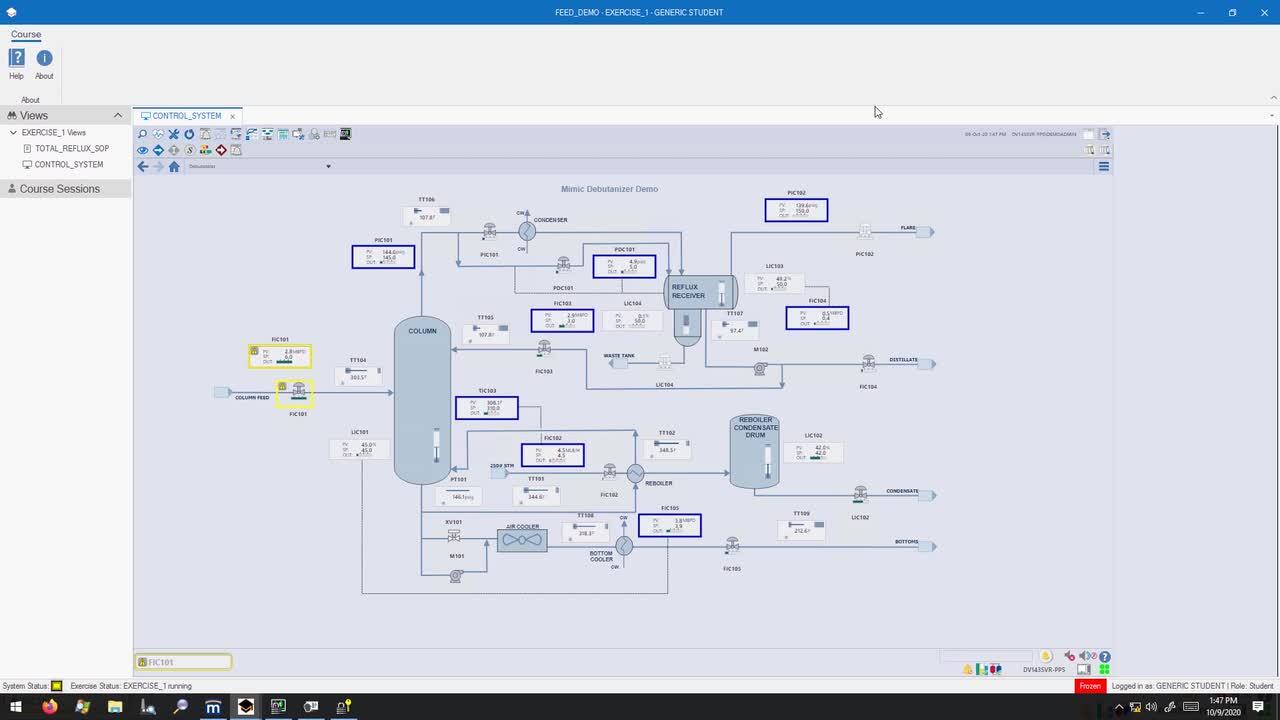The height and width of the screenshot is (720, 1280).
Task: Click the gray diamond toolbar icon
Action: click(x=174, y=150)
